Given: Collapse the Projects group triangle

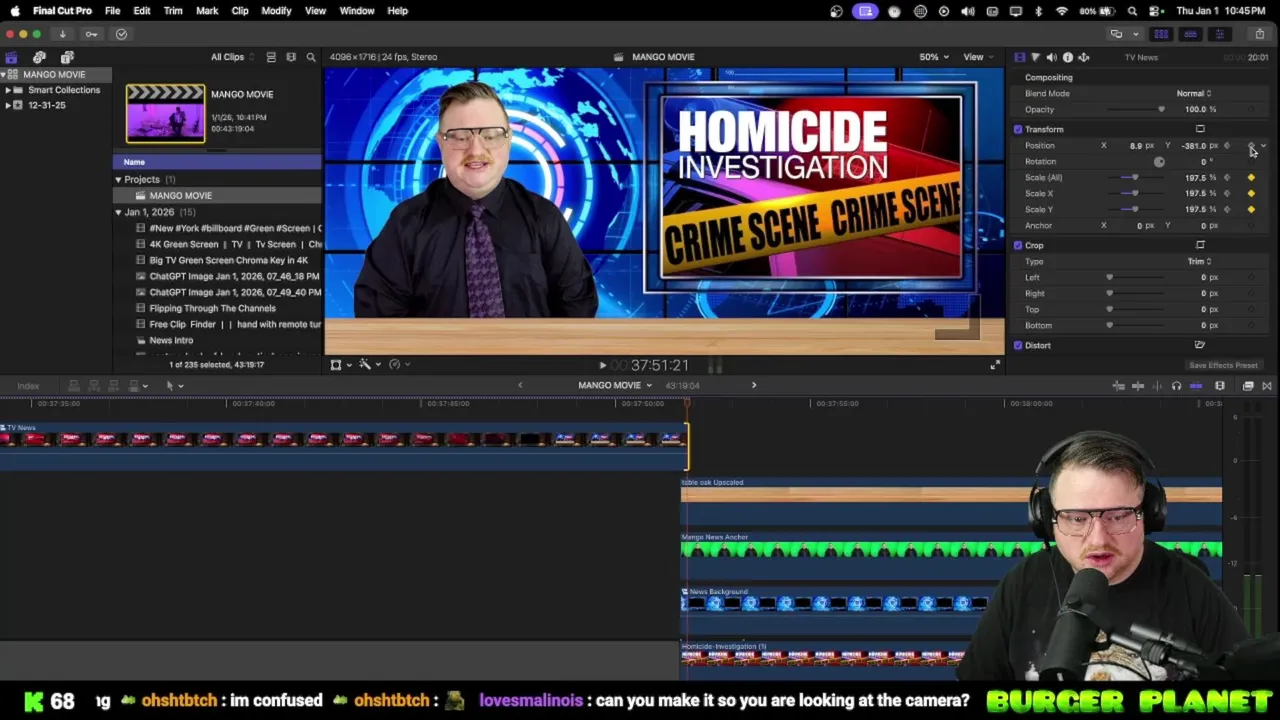Looking at the screenshot, I should pyautogui.click(x=118, y=180).
